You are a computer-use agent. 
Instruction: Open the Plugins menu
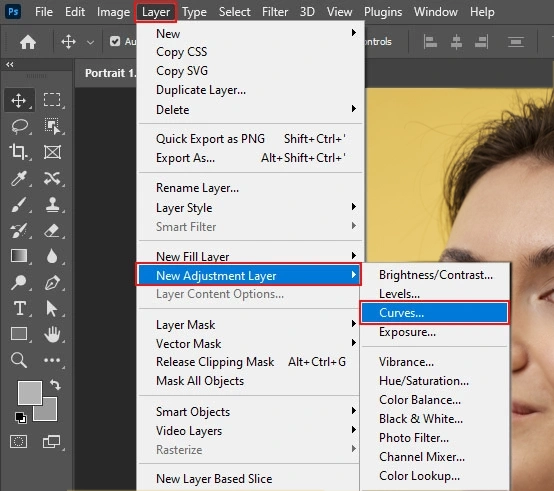tap(383, 12)
